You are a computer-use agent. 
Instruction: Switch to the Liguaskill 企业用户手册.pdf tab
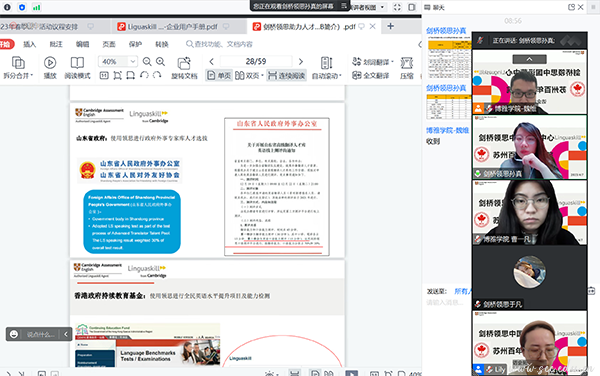[172, 26]
